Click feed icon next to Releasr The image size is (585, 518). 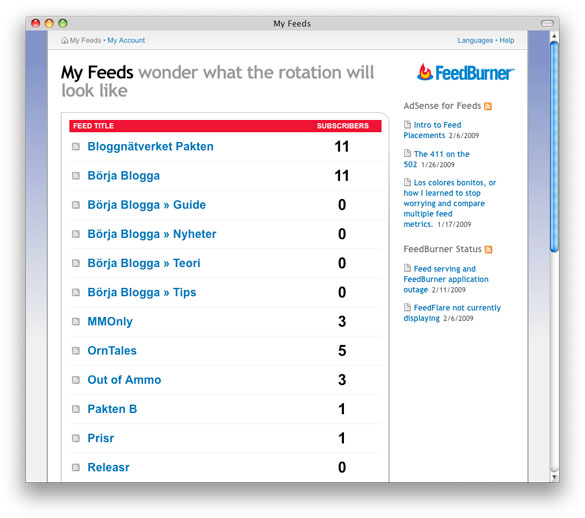pos(76,467)
